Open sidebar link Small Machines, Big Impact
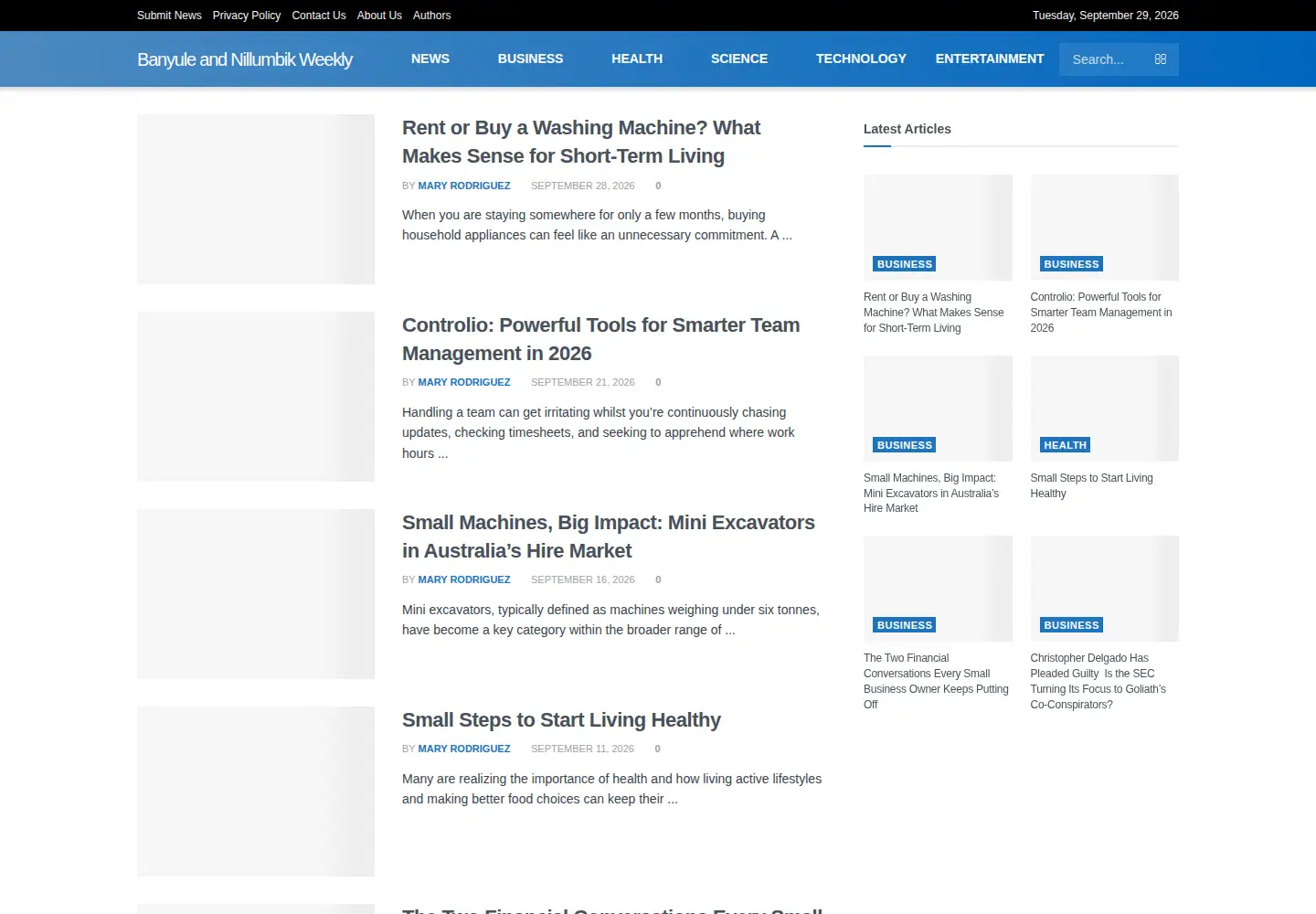1316x914 pixels. [x=931, y=493]
